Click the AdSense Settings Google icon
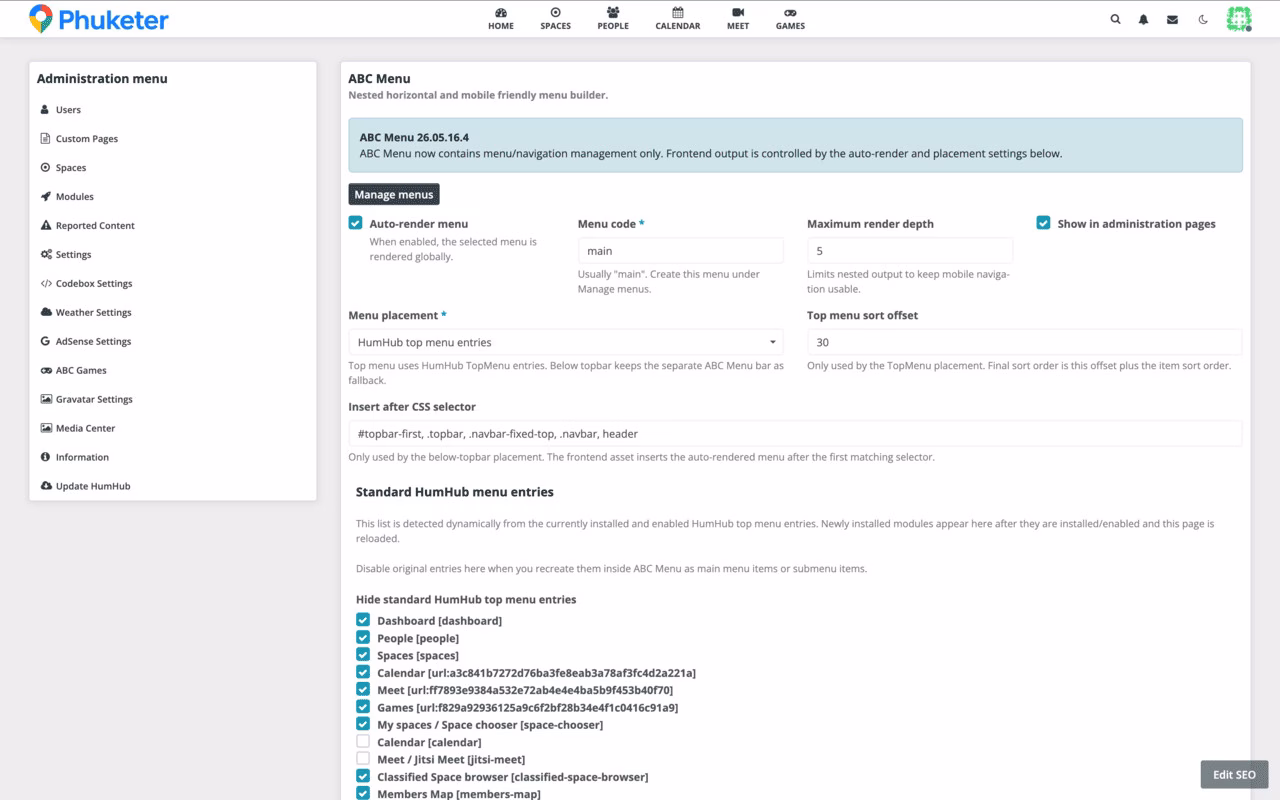1280x800 pixels. click(x=45, y=342)
